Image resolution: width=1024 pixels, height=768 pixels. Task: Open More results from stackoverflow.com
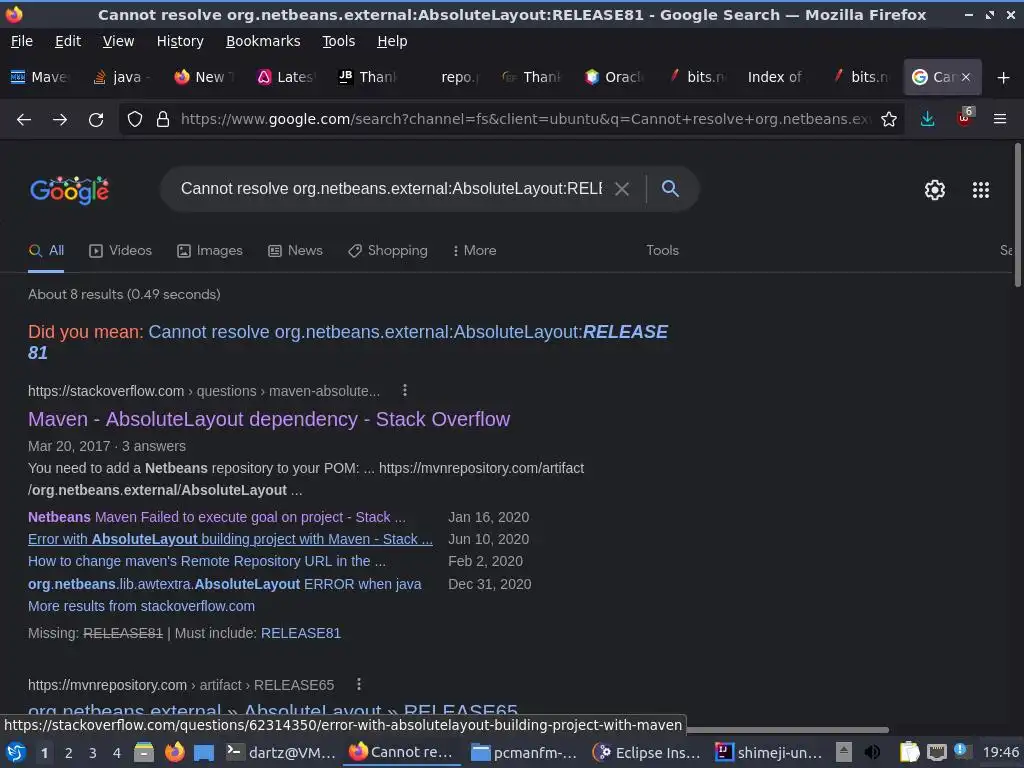pyautogui.click(x=141, y=607)
